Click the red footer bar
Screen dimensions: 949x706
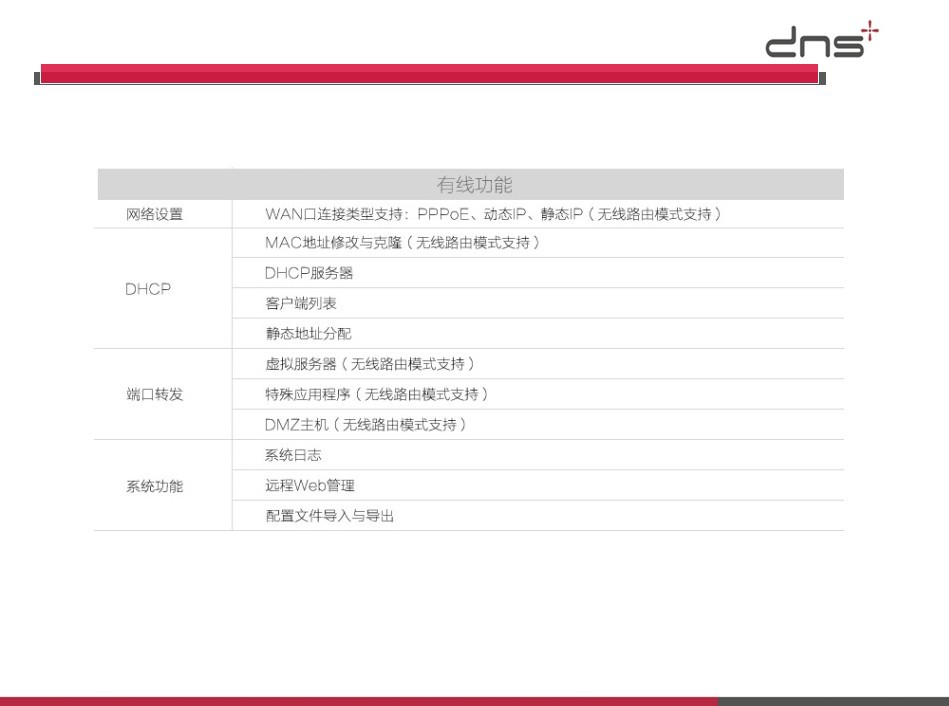tap(358, 701)
